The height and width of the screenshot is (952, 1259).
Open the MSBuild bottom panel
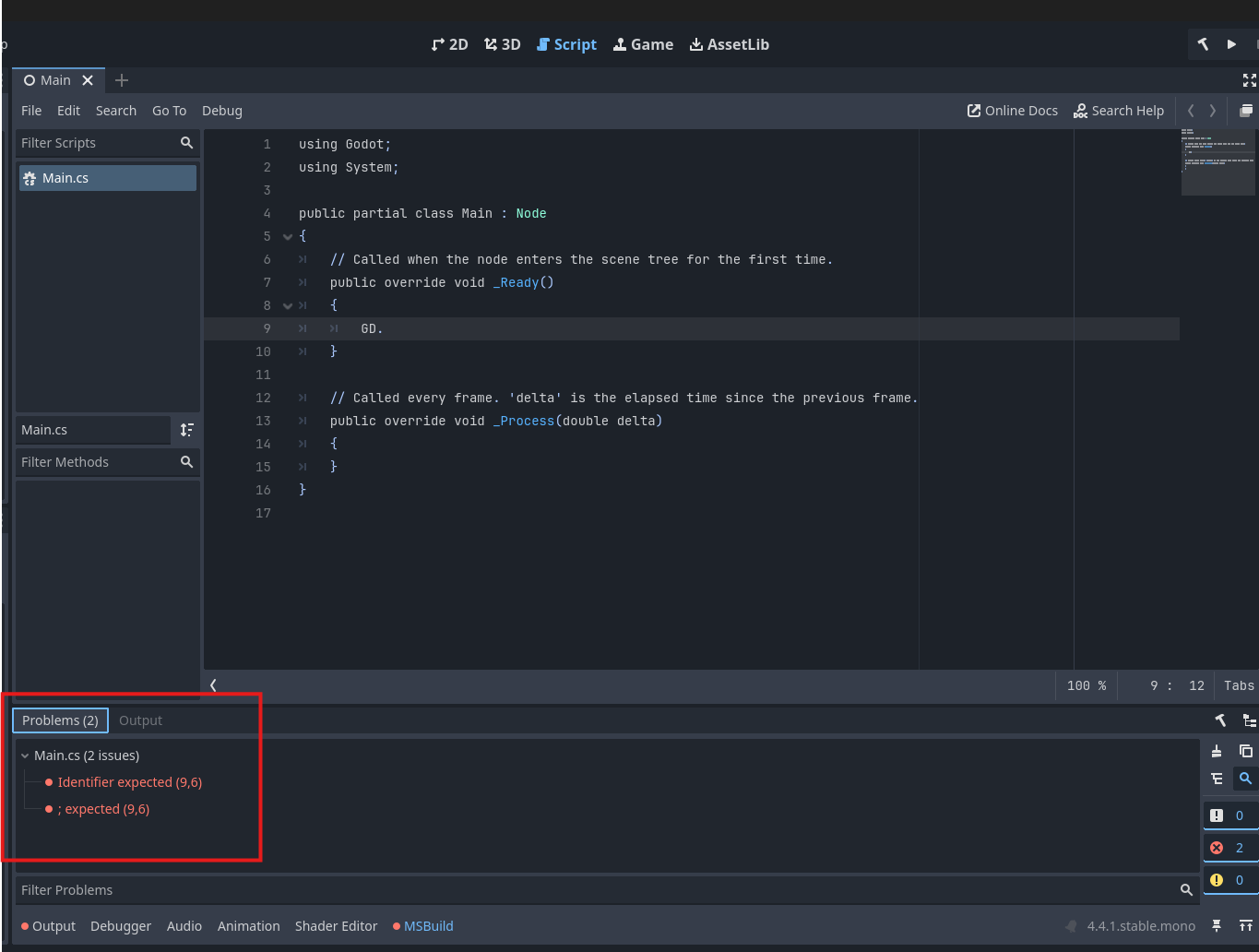tap(423, 926)
